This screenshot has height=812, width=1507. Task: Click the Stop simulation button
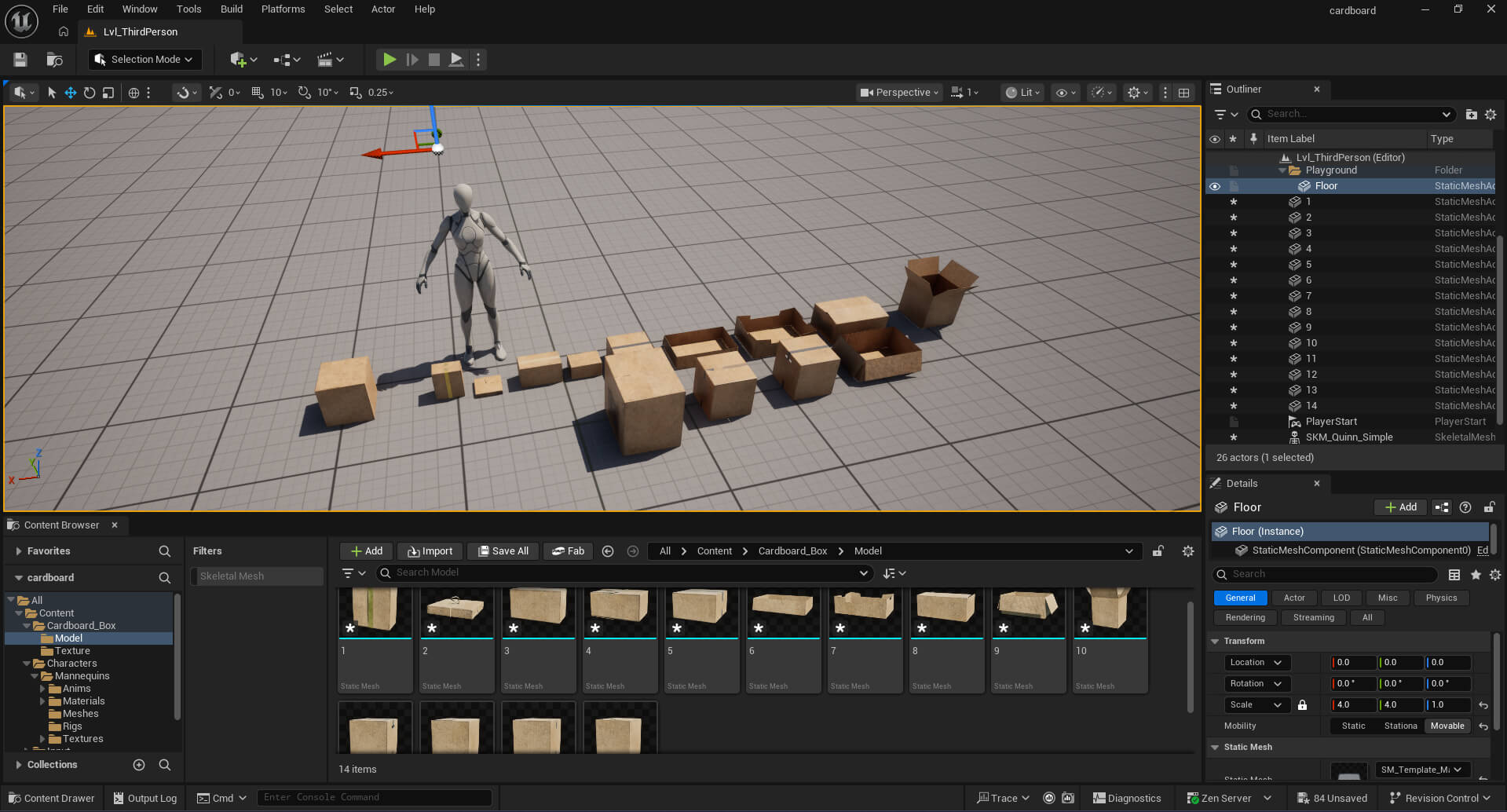433,60
